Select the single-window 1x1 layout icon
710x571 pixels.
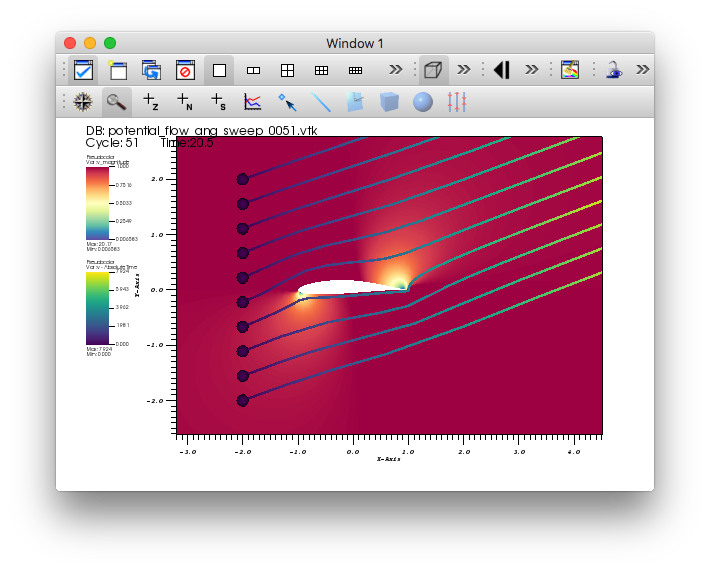pos(219,70)
